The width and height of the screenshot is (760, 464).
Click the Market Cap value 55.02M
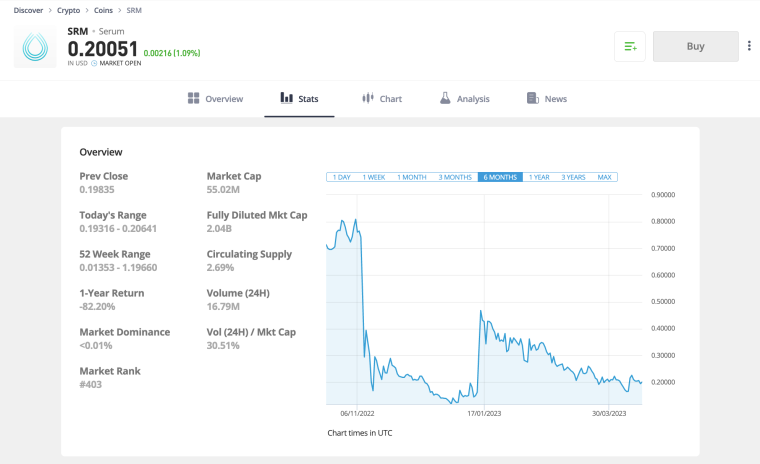(223, 190)
